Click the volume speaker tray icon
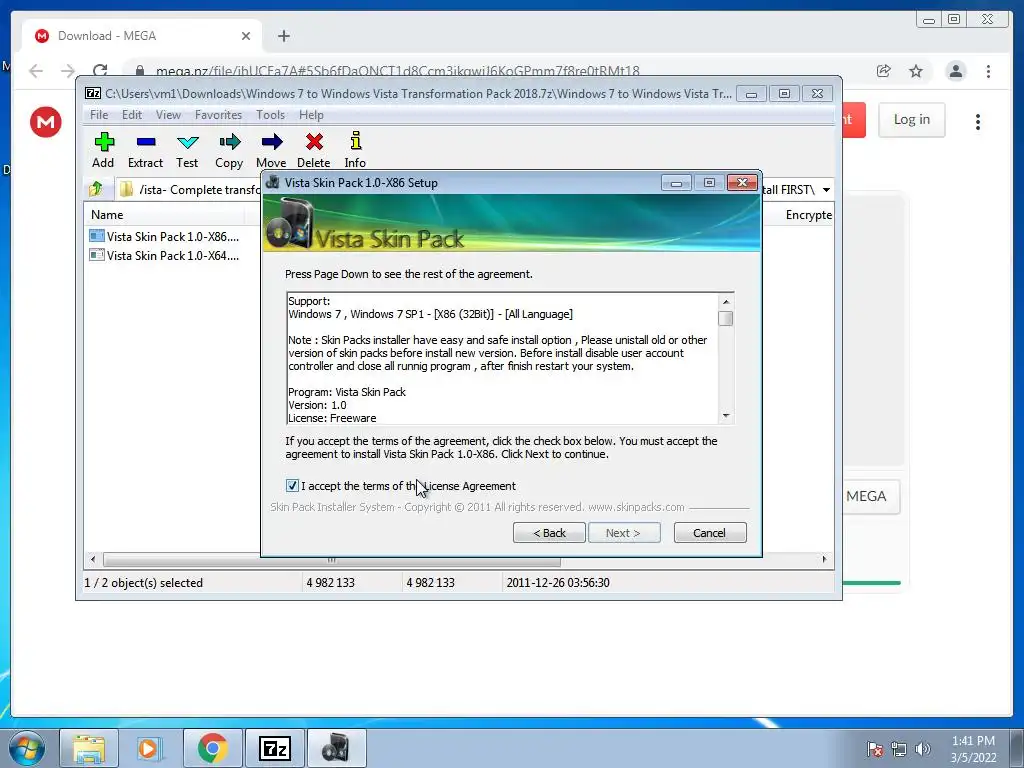The width and height of the screenshot is (1024, 768). click(x=923, y=749)
